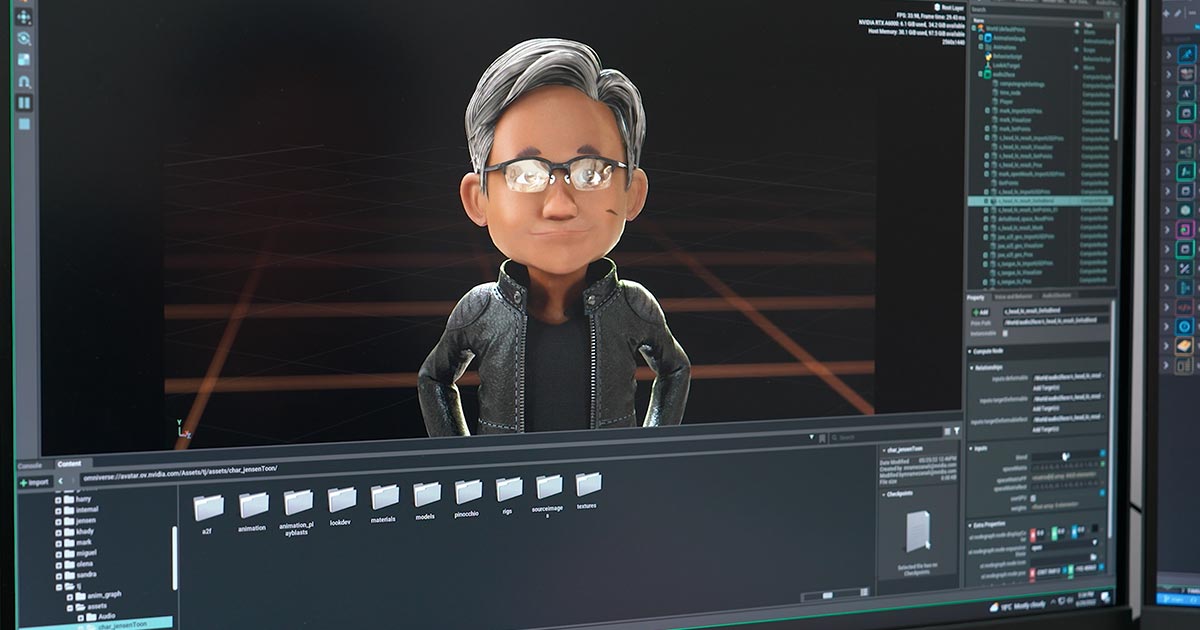Expand the anim_graph folder in the left tree

[69, 596]
